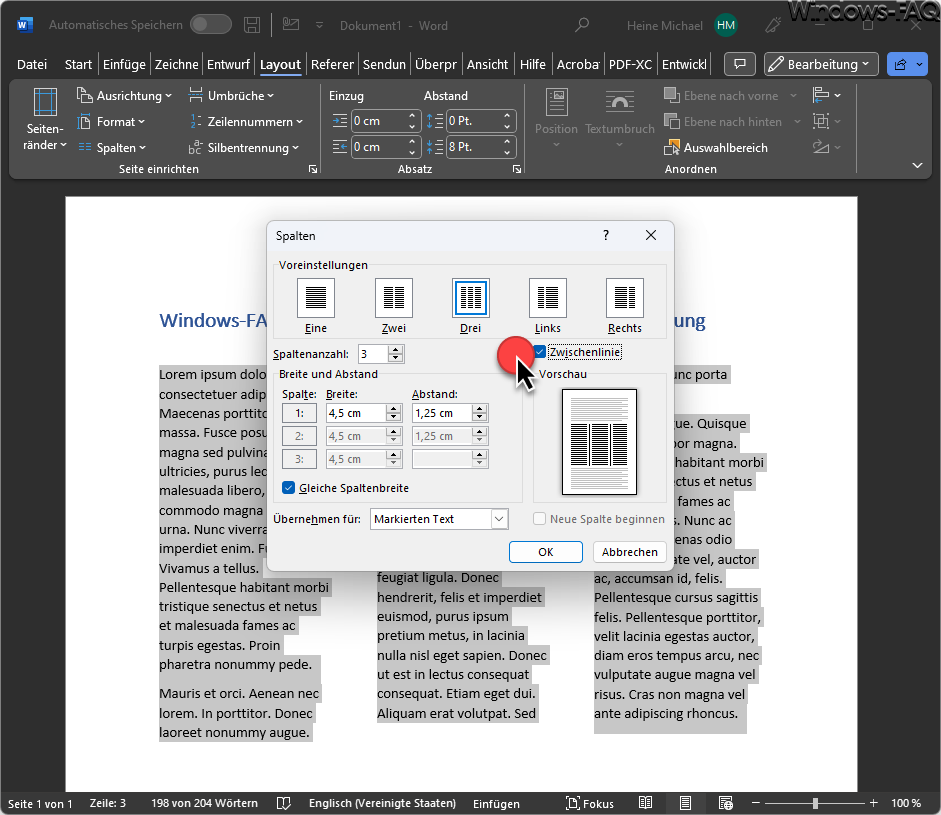Click the HM account avatar
The height and width of the screenshot is (815, 941).
point(726,25)
